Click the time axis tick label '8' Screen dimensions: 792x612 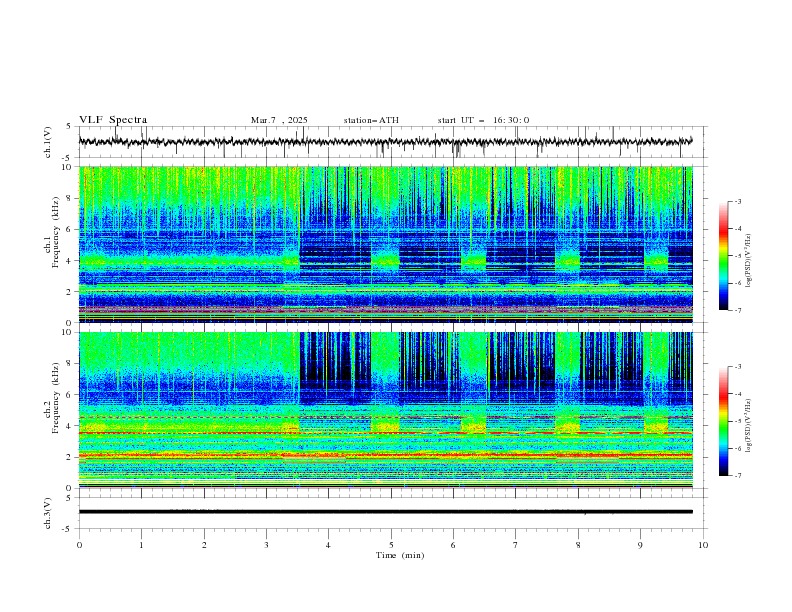point(578,545)
